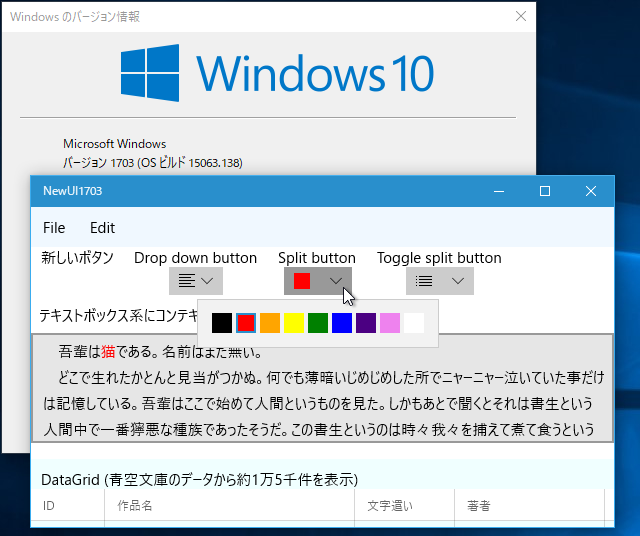Click the Drop down button label

click(x=196, y=258)
